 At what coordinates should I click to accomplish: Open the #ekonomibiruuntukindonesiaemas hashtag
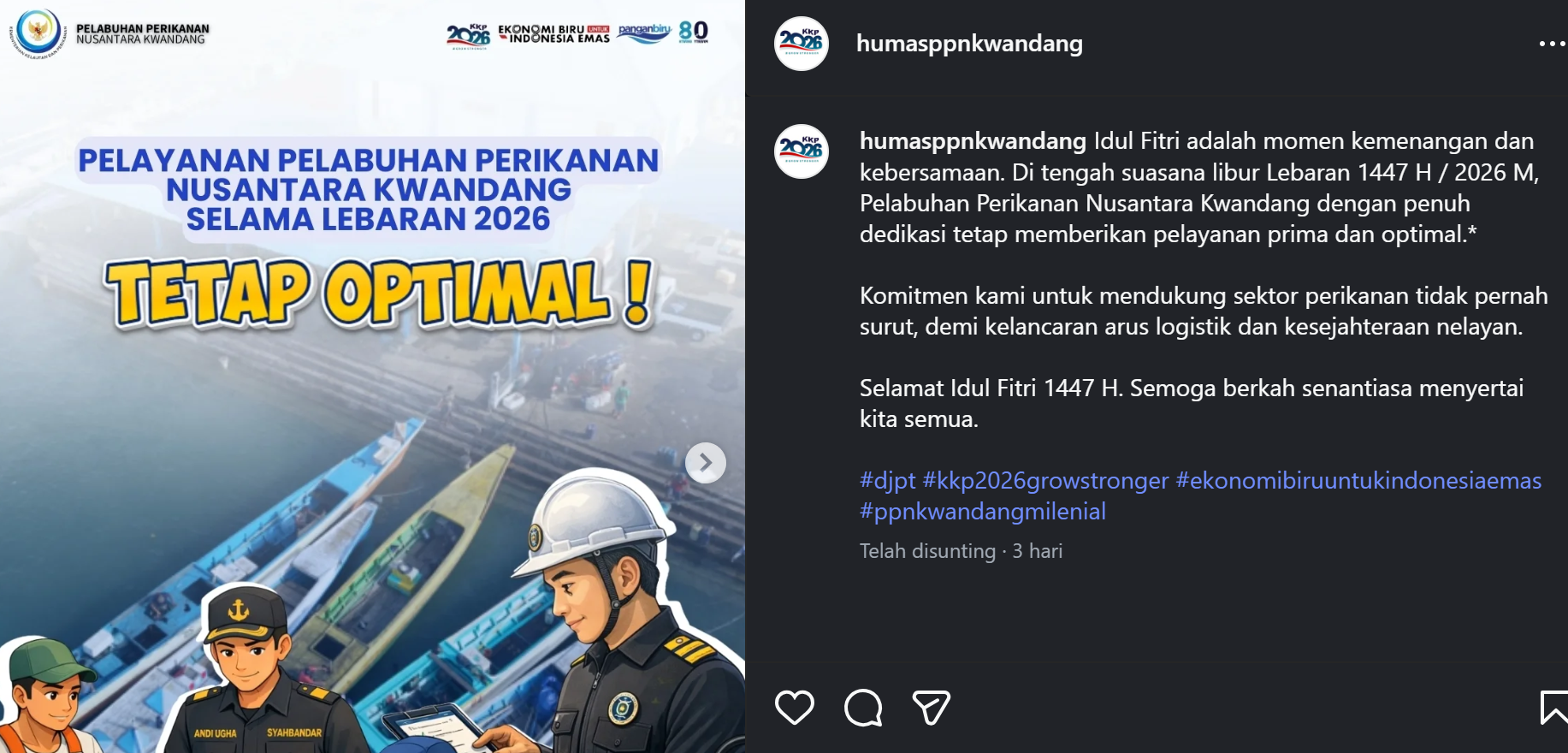(1358, 480)
